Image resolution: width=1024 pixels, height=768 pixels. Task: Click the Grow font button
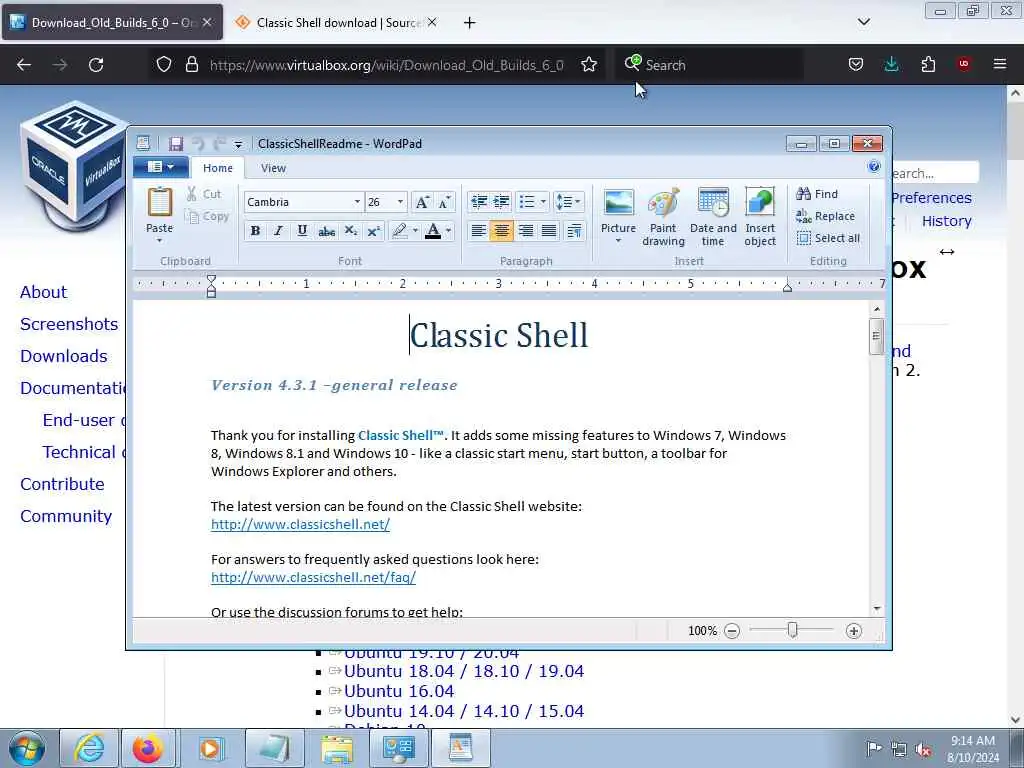pos(423,202)
